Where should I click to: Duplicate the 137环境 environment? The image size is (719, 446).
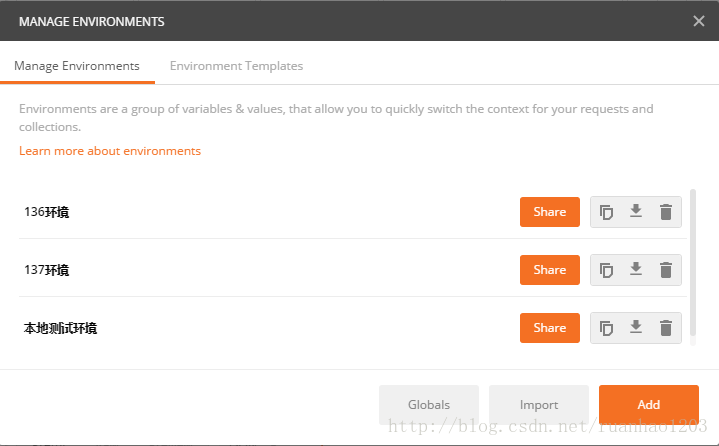pyautogui.click(x=606, y=270)
